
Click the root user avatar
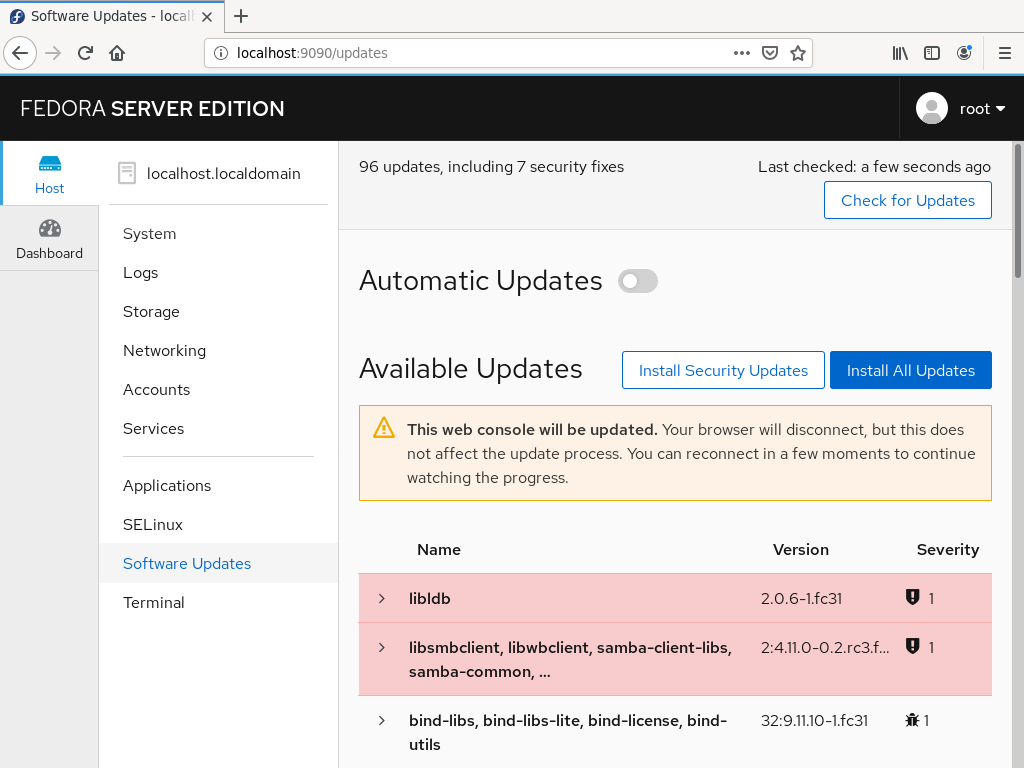(x=932, y=108)
